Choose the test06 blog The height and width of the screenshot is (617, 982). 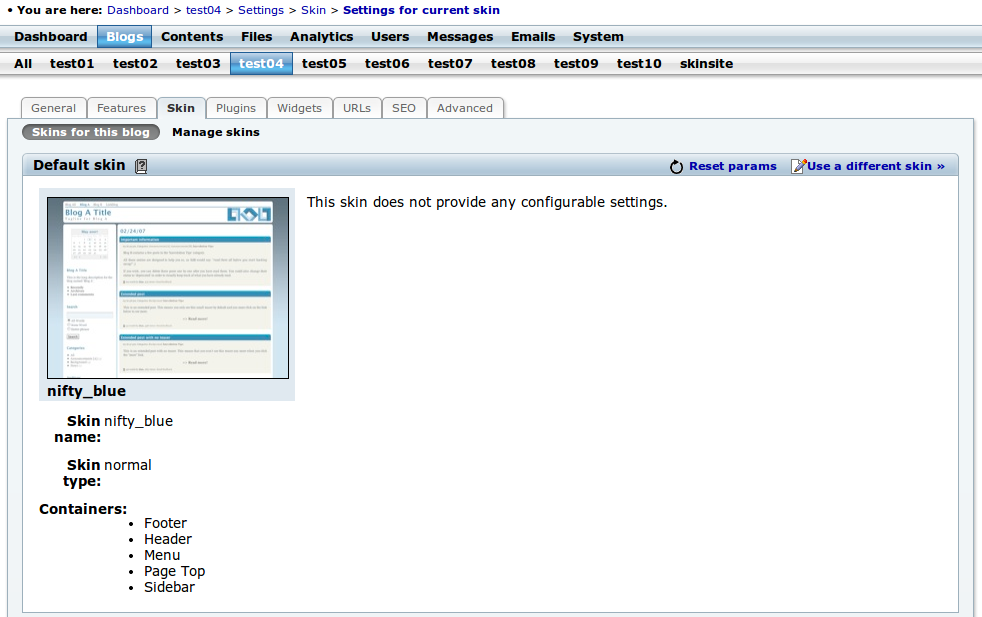387,64
